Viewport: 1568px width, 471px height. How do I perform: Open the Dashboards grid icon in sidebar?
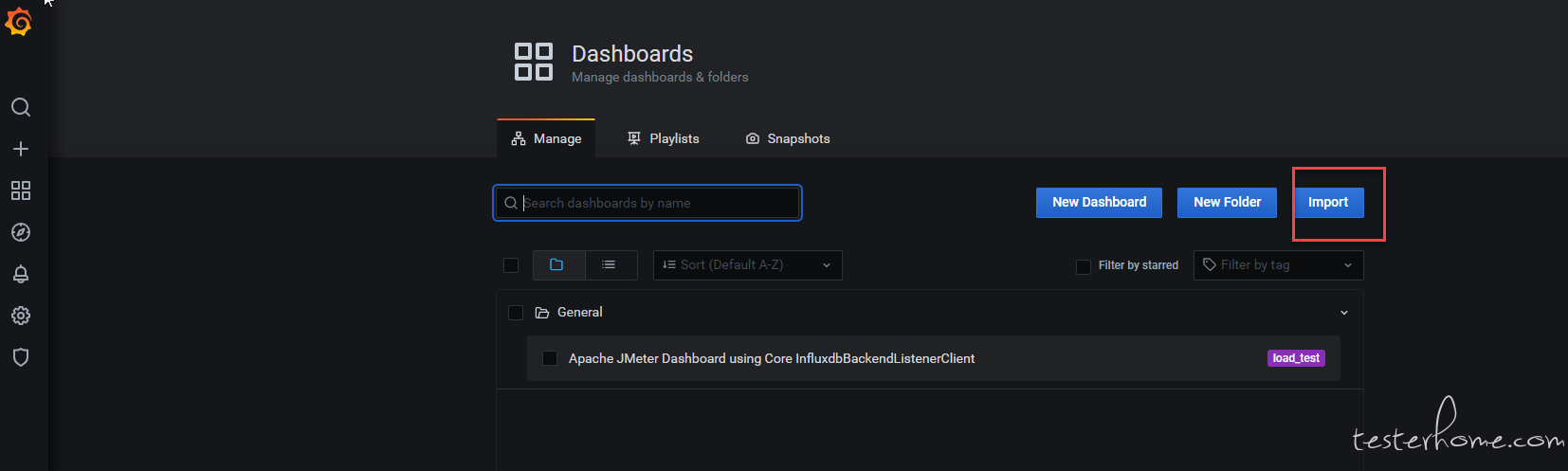point(21,190)
